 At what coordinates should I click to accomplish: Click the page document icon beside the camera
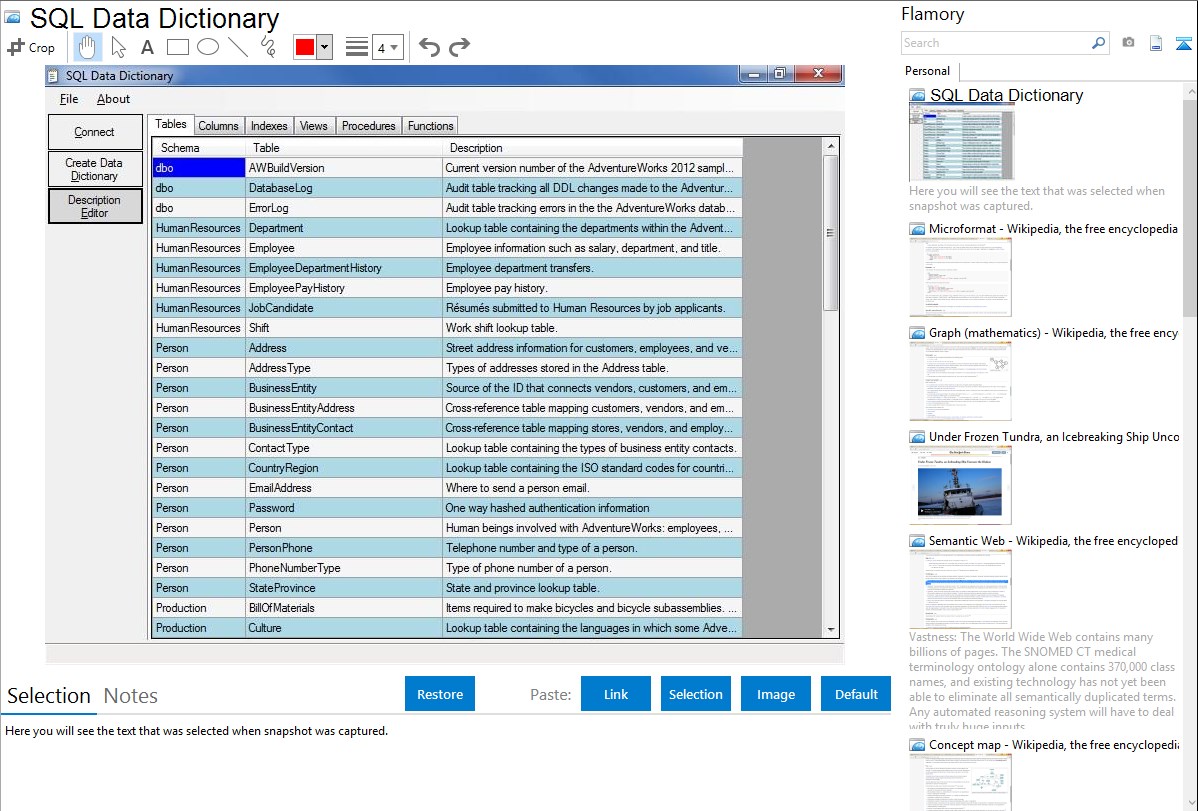pos(1156,43)
